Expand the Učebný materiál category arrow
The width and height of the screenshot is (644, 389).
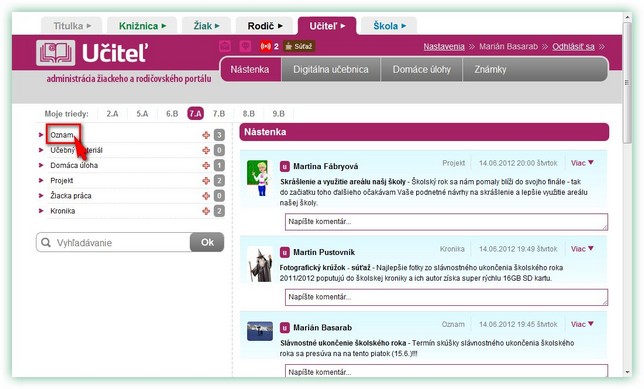[x=41, y=150]
